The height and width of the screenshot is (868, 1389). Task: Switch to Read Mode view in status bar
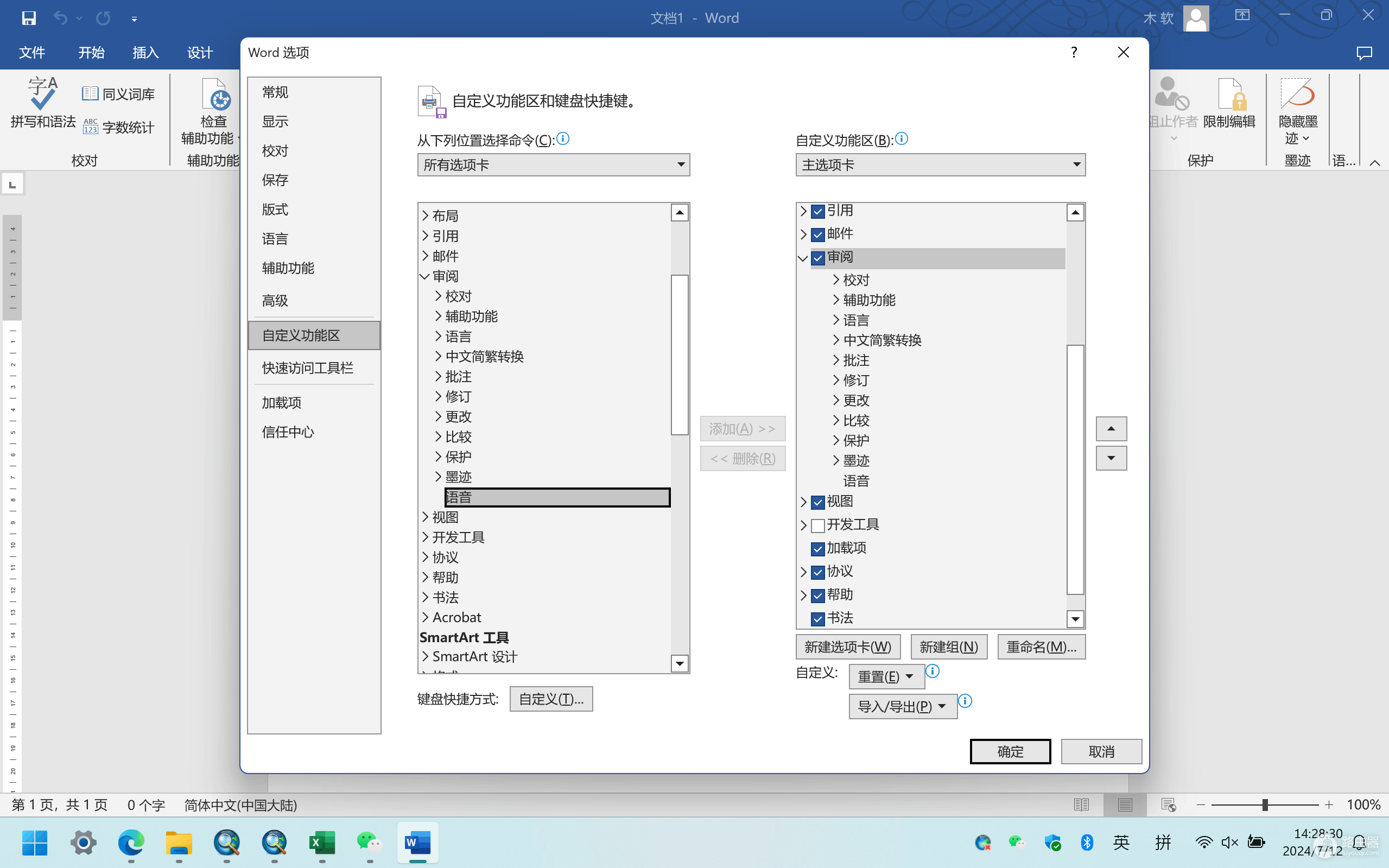click(1081, 805)
